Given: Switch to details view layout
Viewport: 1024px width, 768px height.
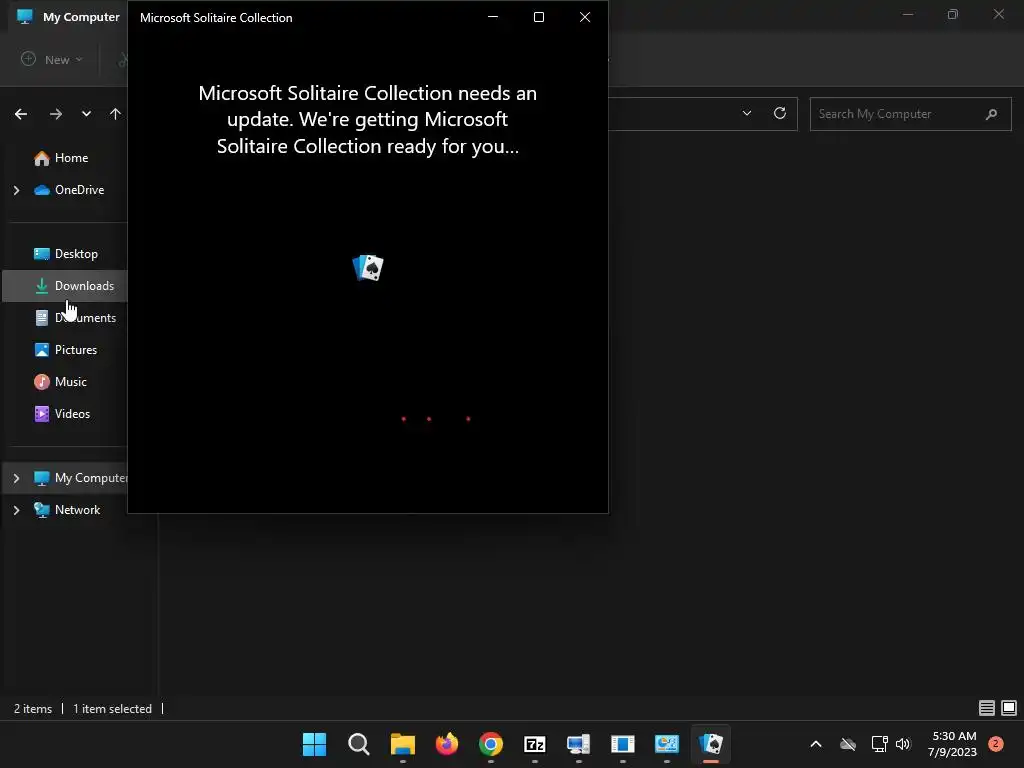Looking at the screenshot, I should [987, 708].
